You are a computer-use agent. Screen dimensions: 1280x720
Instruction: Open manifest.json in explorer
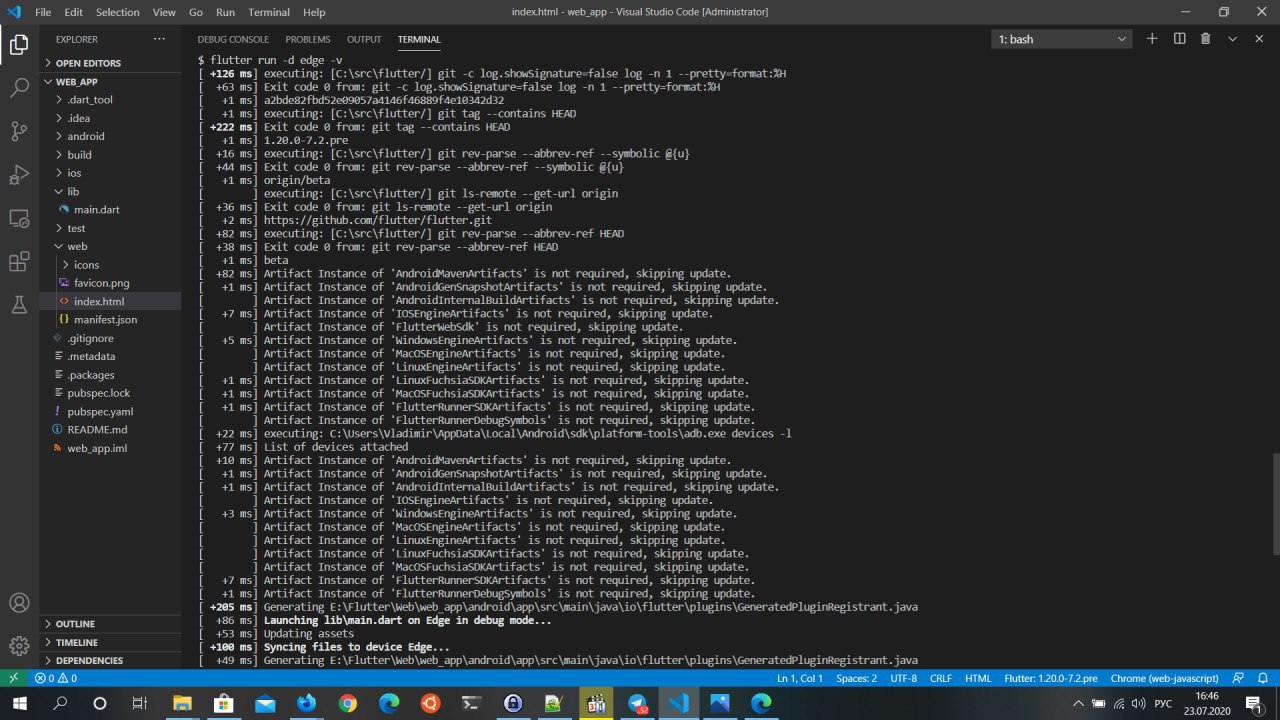pos(111,319)
